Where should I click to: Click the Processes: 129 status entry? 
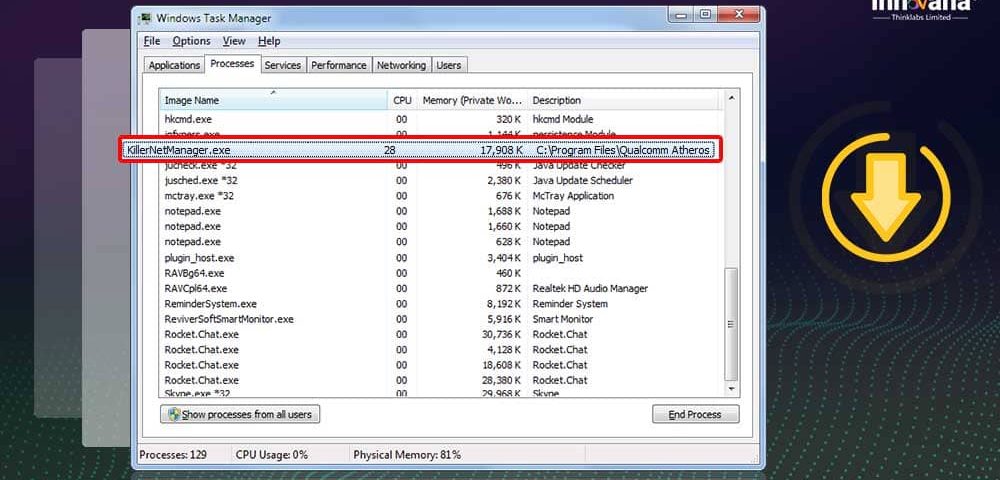pos(173,455)
